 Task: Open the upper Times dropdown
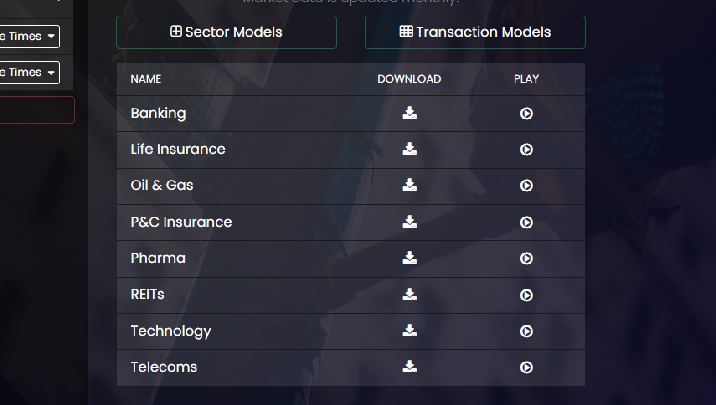pyautogui.click(x=29, y=37)
